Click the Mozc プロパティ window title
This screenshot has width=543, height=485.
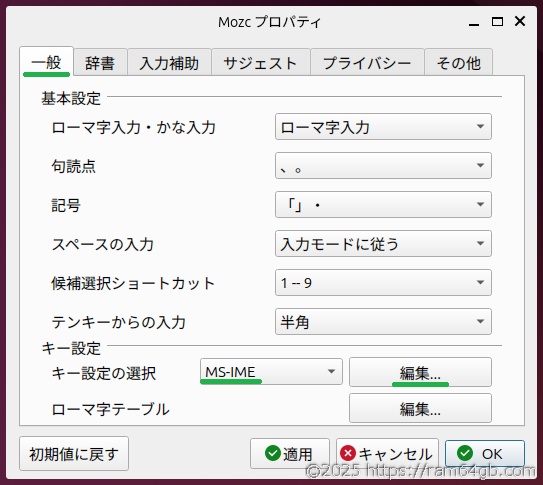click(269, 23)
